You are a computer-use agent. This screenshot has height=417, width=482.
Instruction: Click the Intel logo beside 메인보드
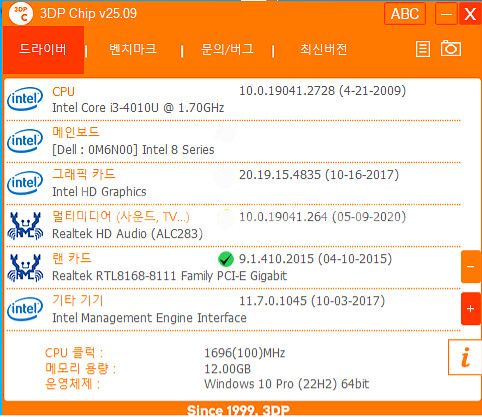point(25,141)
